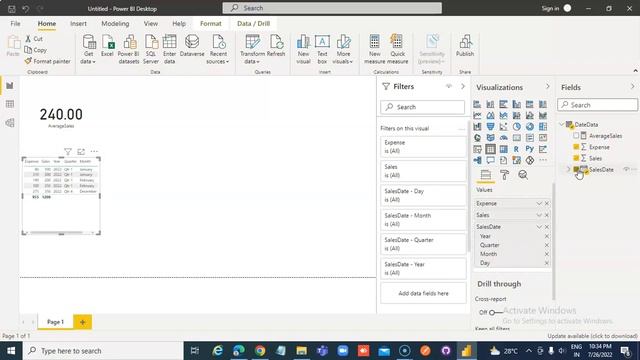Remove Day from SalesDate hierarchy
This screenshot has width=640, height=360.
pos(547,263)
